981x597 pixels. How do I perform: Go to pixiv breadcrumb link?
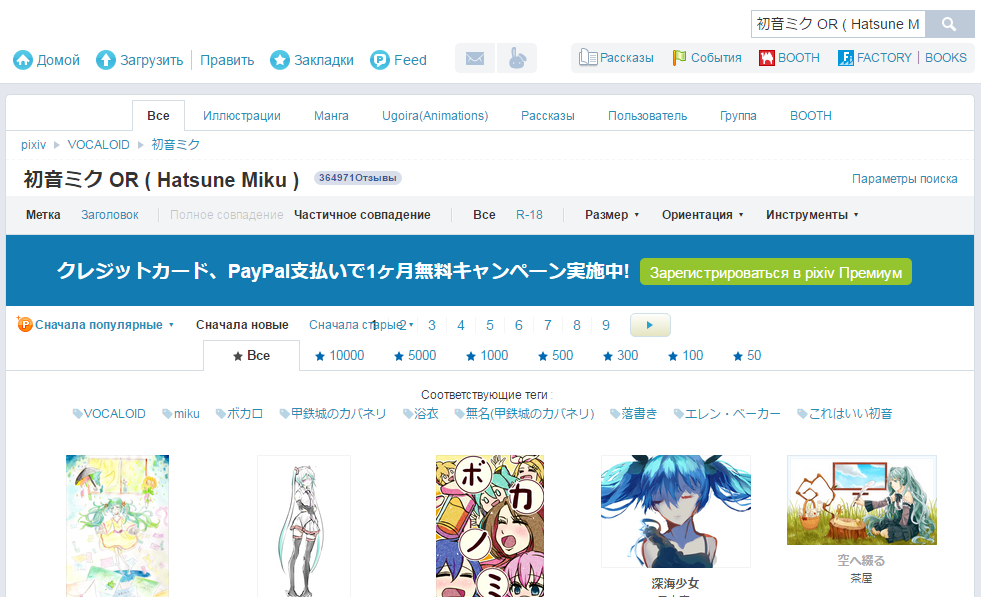click(x=33, y=145)
